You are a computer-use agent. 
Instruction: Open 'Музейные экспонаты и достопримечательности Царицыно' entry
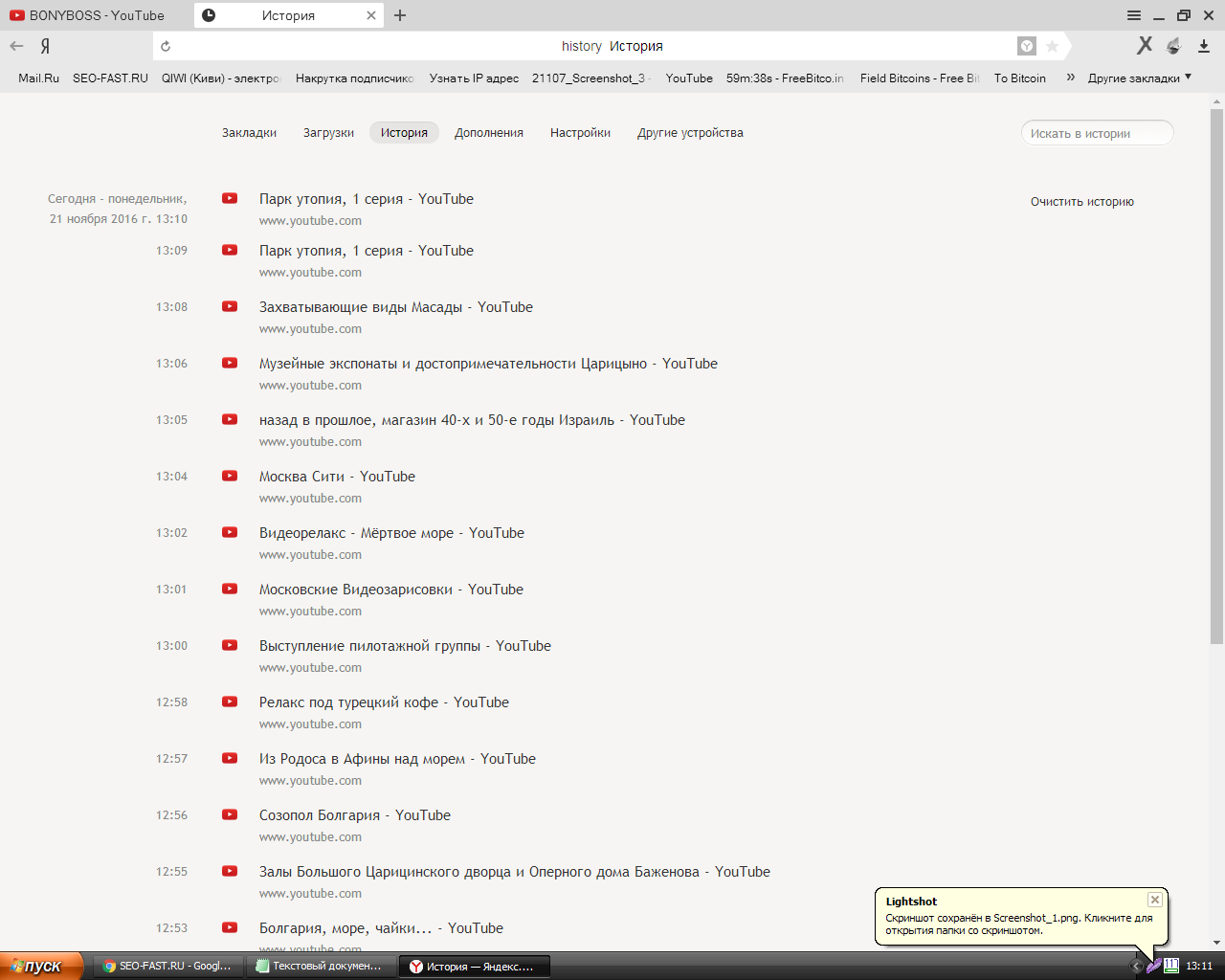488,364
